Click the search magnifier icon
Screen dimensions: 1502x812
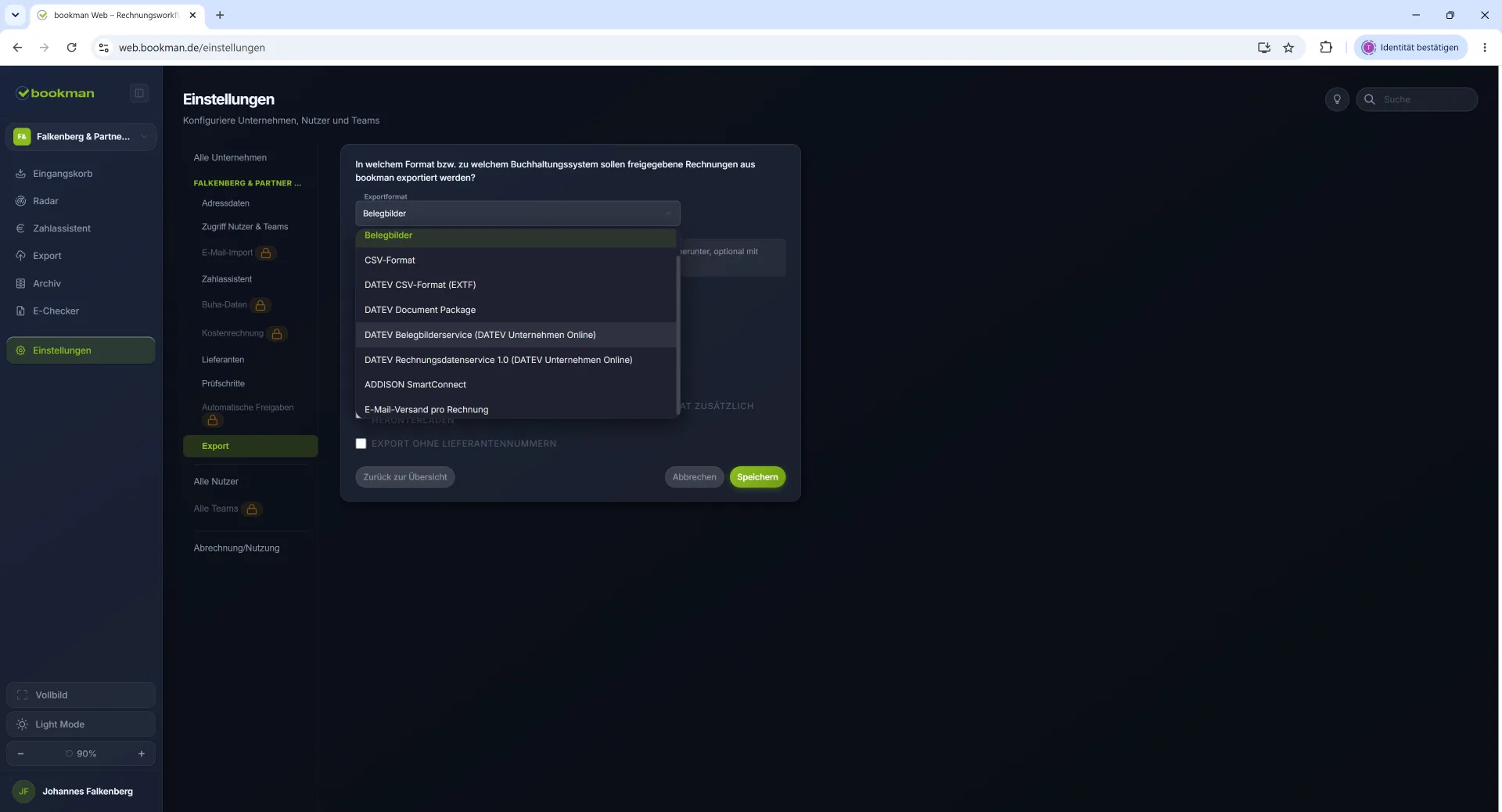coord(1370,99)
